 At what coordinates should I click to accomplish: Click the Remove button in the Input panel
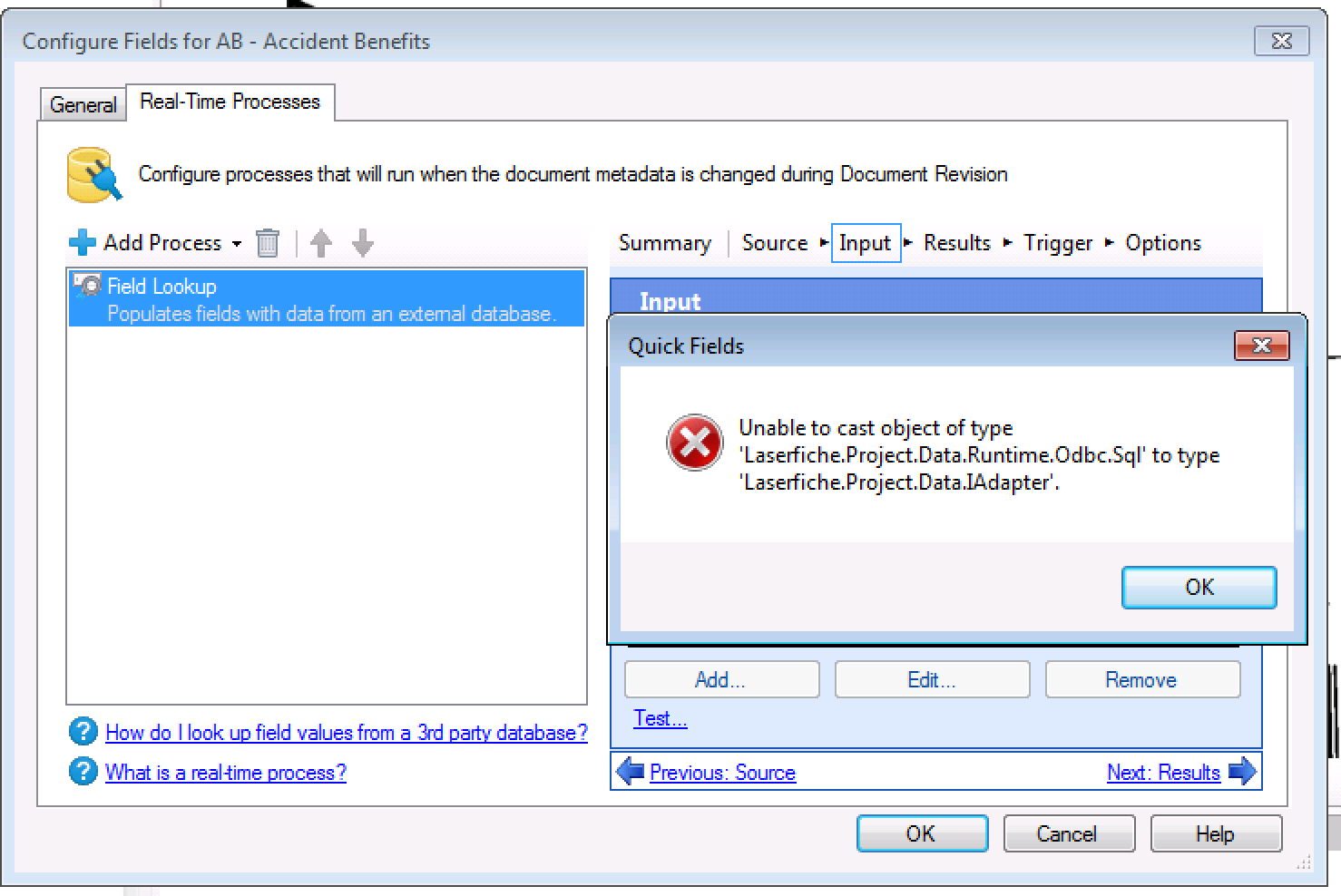[x=1142, y=679]
